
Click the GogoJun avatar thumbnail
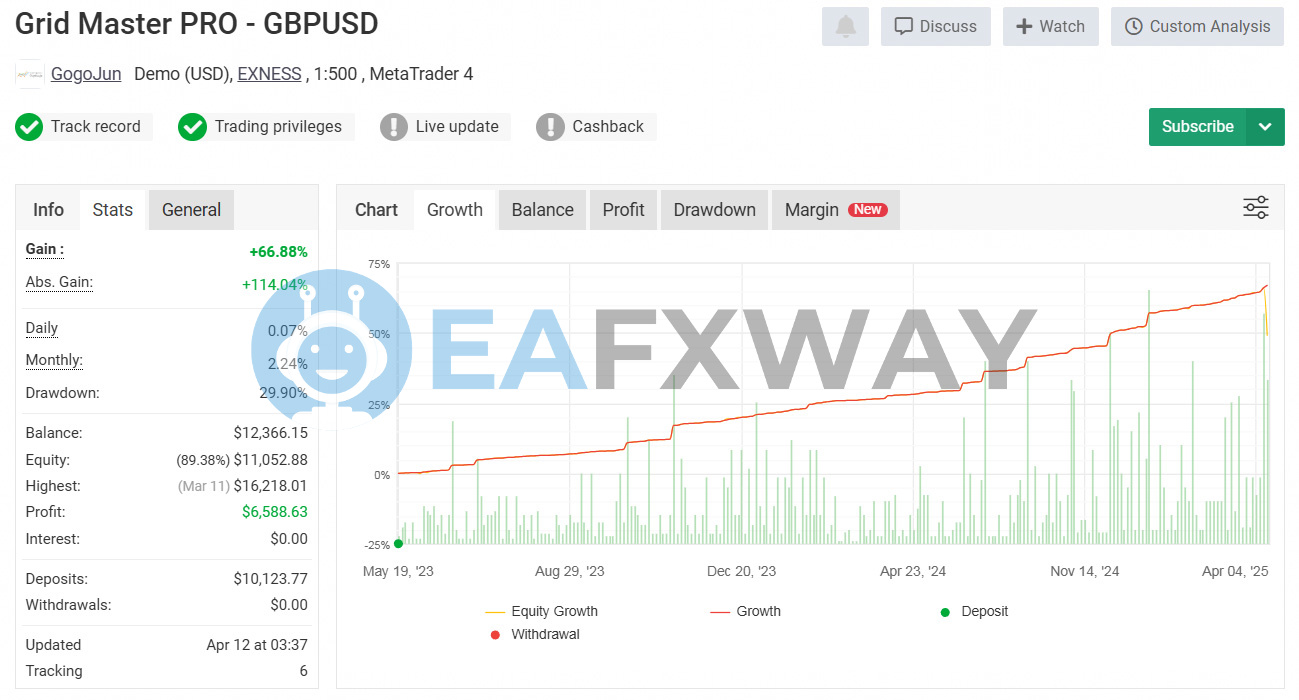(30, 74)
